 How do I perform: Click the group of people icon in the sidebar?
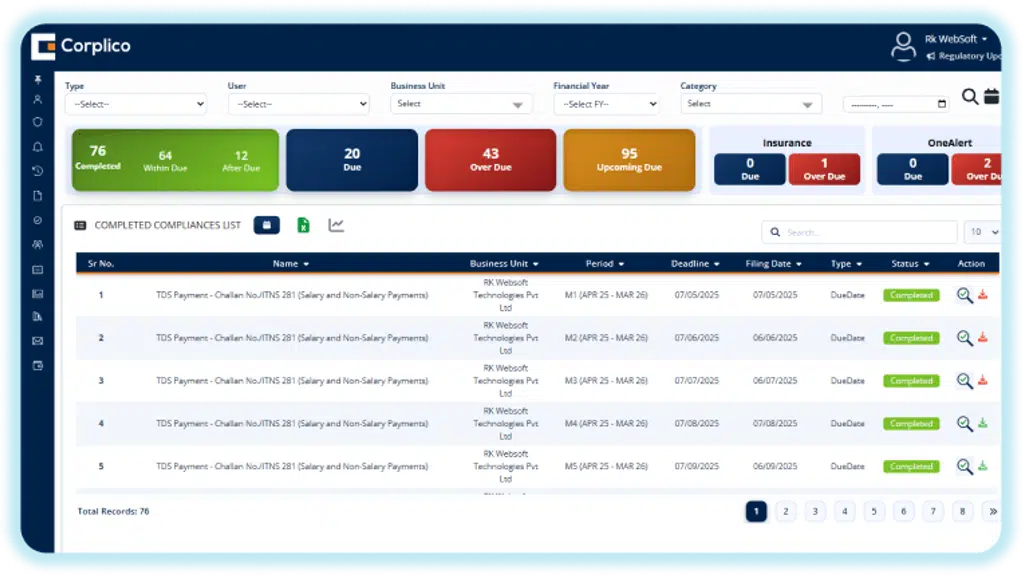click(38, 245)
